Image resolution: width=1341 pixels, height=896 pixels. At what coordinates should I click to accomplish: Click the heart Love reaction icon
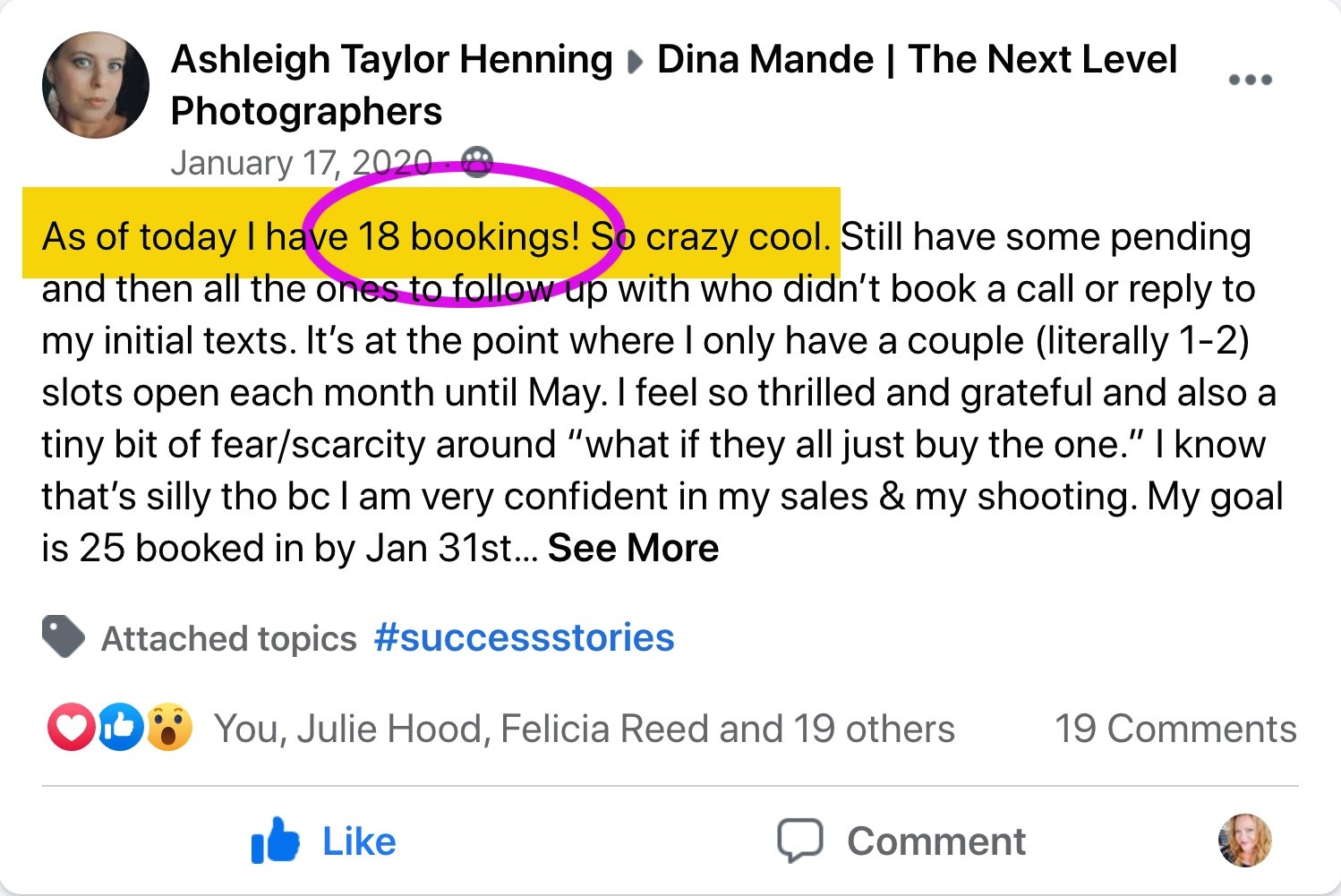click(x=71, y=727)
